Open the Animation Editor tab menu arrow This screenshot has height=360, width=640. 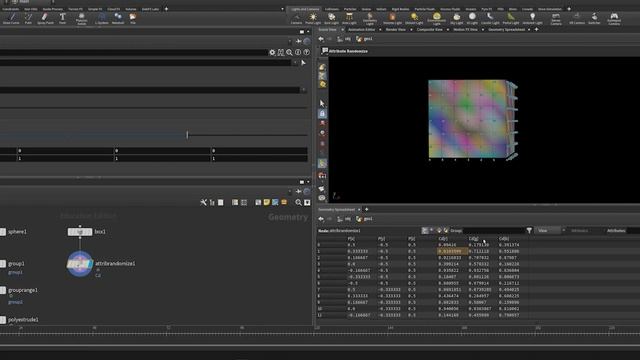tap(380, 30)
